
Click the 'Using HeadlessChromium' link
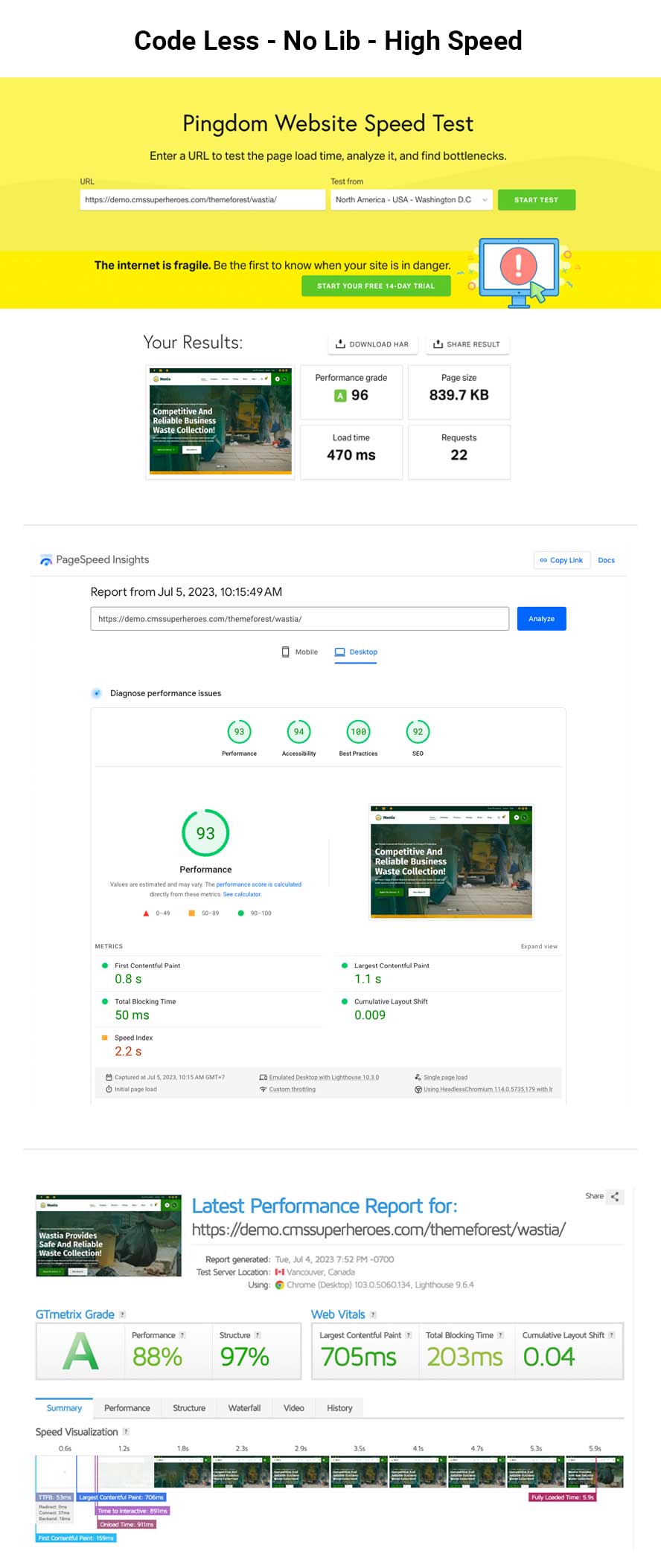tap(488, 1089)
